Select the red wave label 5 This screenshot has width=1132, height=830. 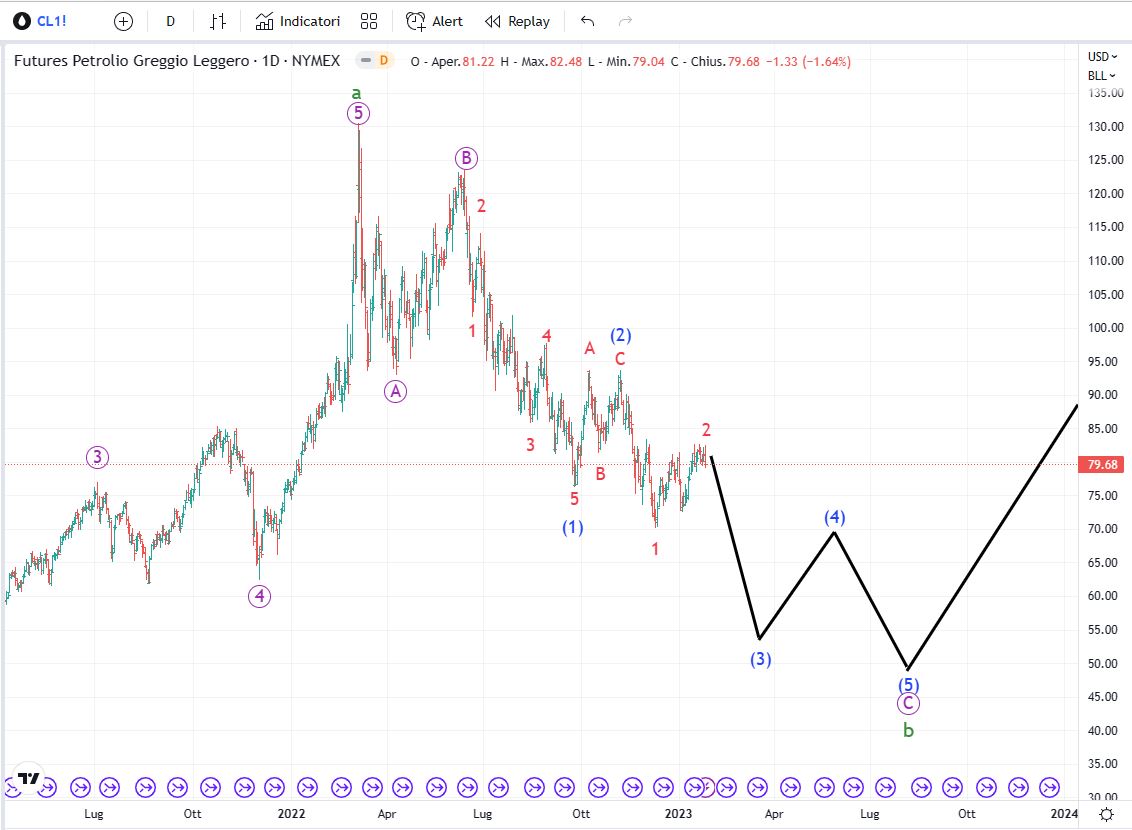pyautogui.click(x=574, y=499)
